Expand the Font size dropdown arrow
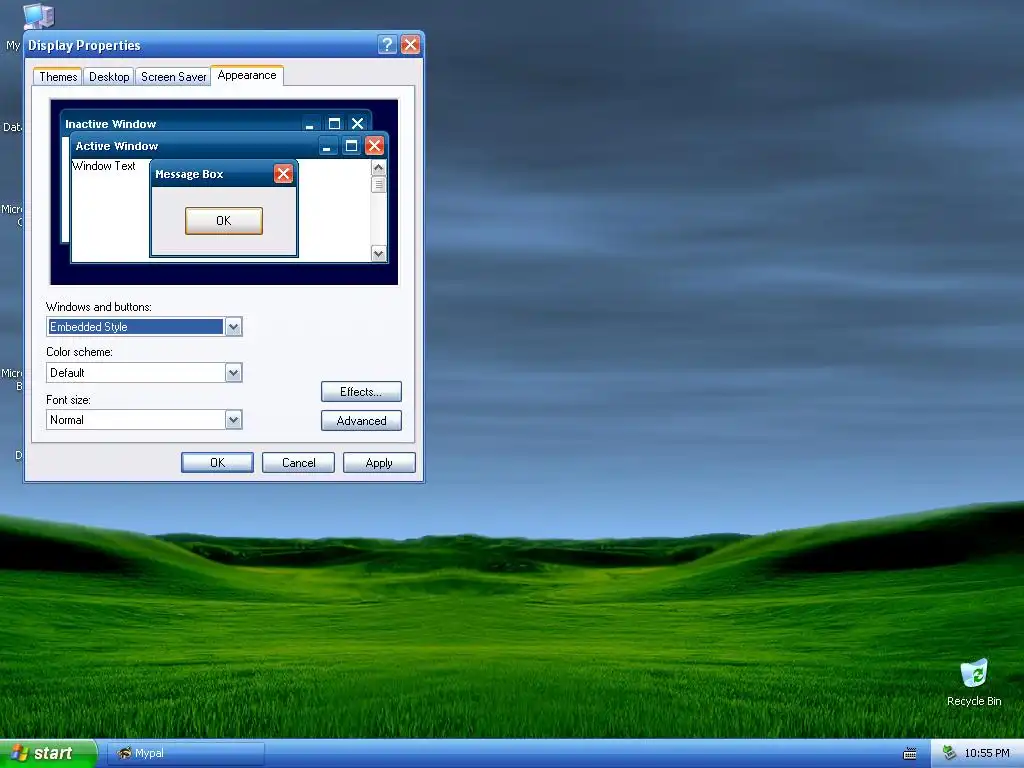1024x768 pixels. tap(234, 420)
